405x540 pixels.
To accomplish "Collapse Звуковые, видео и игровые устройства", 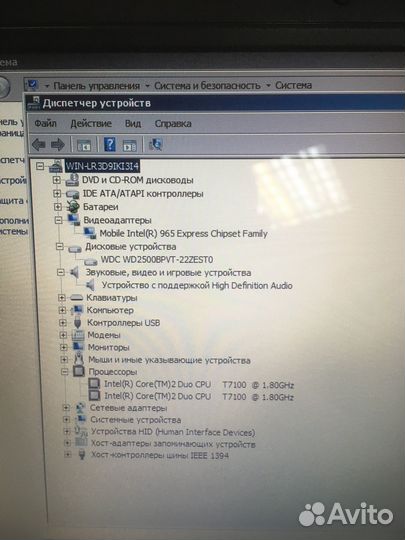I will pyautogui.click(x=61, y=272).
